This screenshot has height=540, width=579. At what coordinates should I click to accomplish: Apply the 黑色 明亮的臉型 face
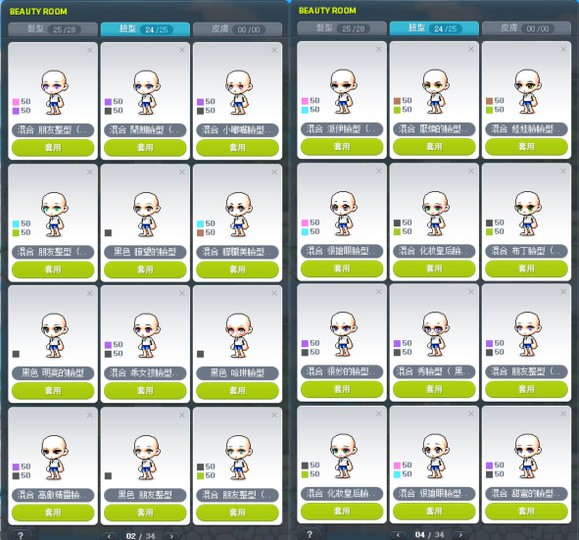[x=53, y=390]
